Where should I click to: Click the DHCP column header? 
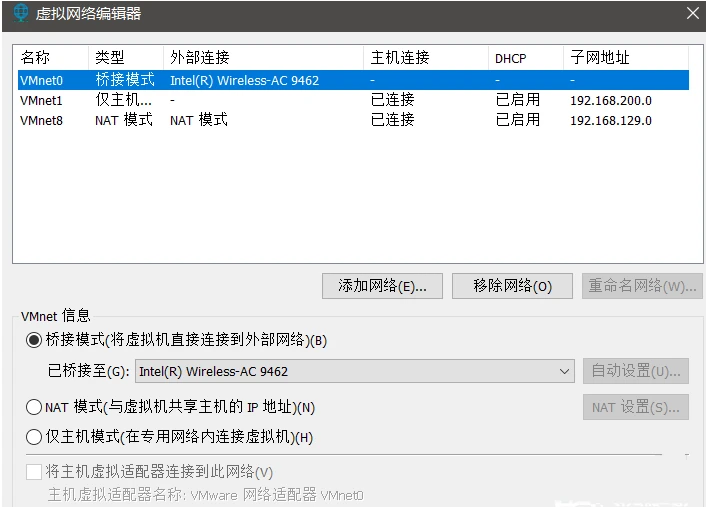(x=526, y=58)
